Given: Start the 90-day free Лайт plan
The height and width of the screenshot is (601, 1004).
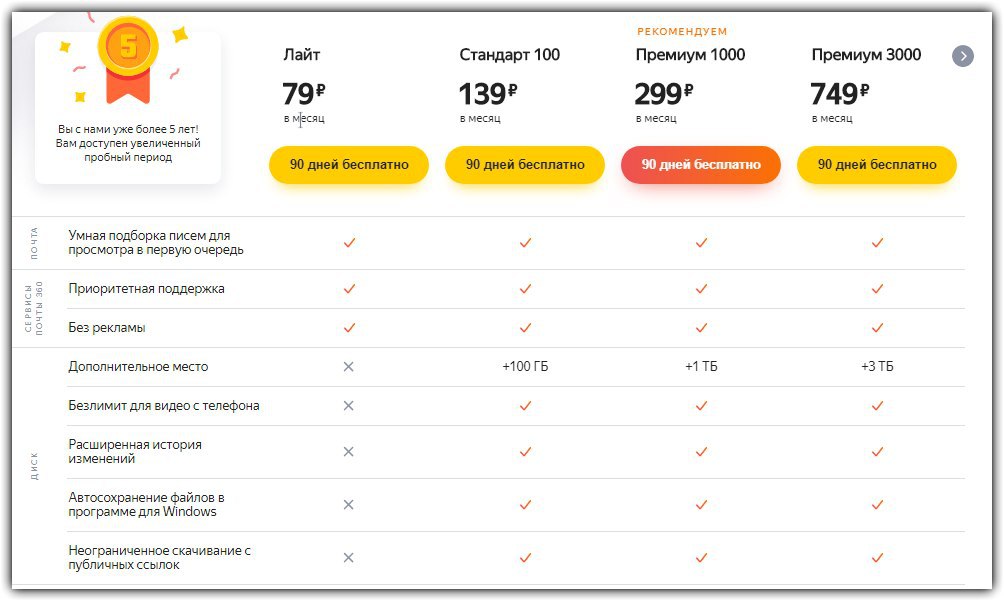Looking at the screenshot, I should coord(349,164).
